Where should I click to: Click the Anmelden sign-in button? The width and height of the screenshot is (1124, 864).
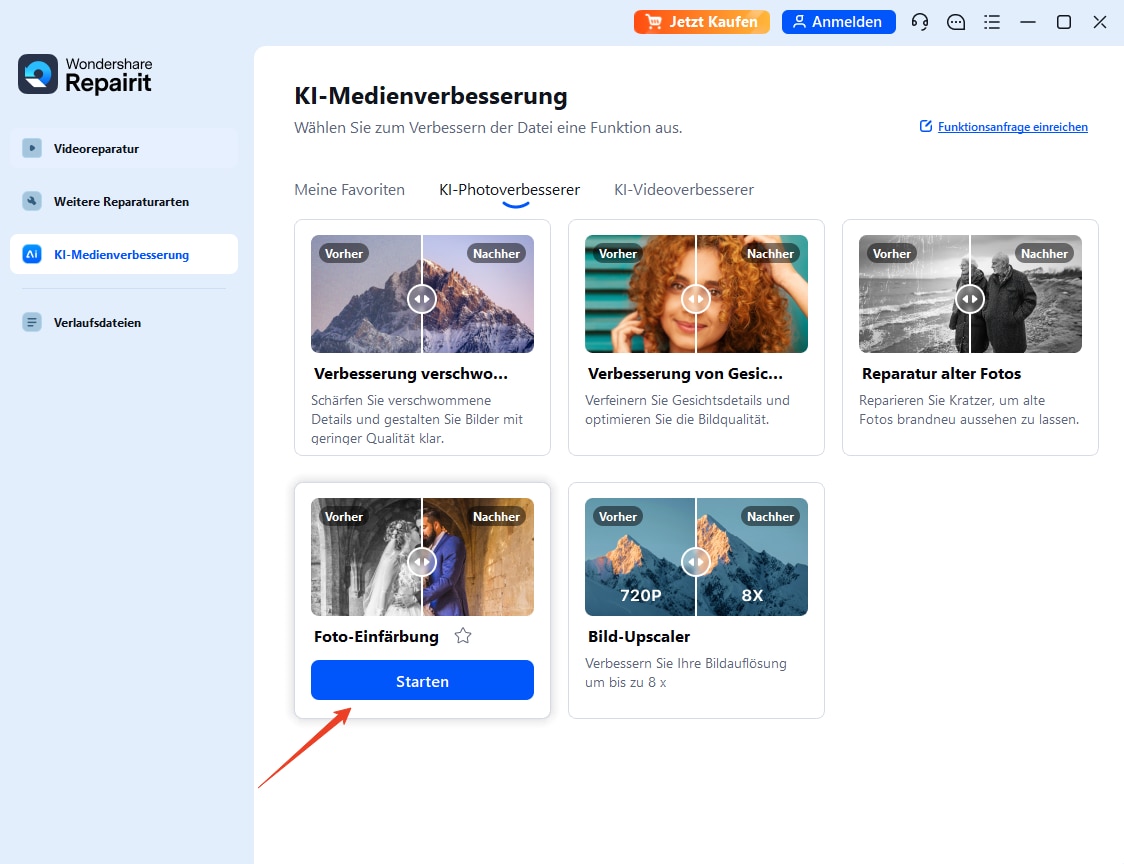838,22
